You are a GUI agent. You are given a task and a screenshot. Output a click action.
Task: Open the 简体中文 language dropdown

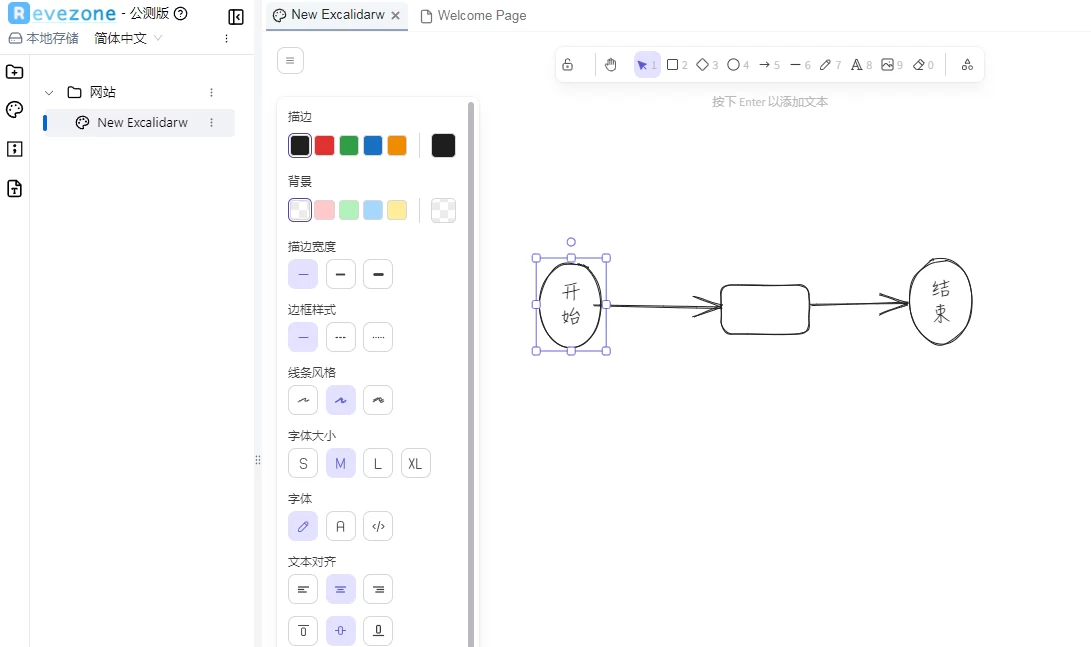[x=127, y=38]
